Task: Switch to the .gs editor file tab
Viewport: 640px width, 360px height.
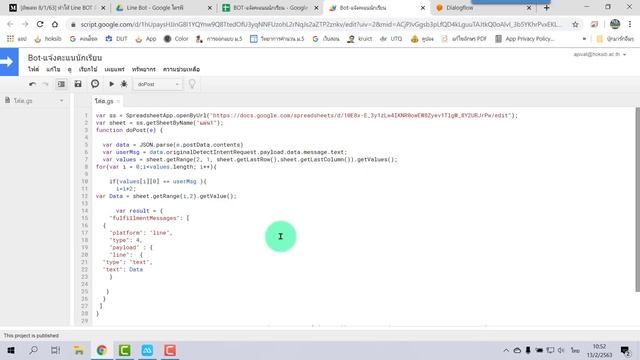Action: [x=104, y=101]
